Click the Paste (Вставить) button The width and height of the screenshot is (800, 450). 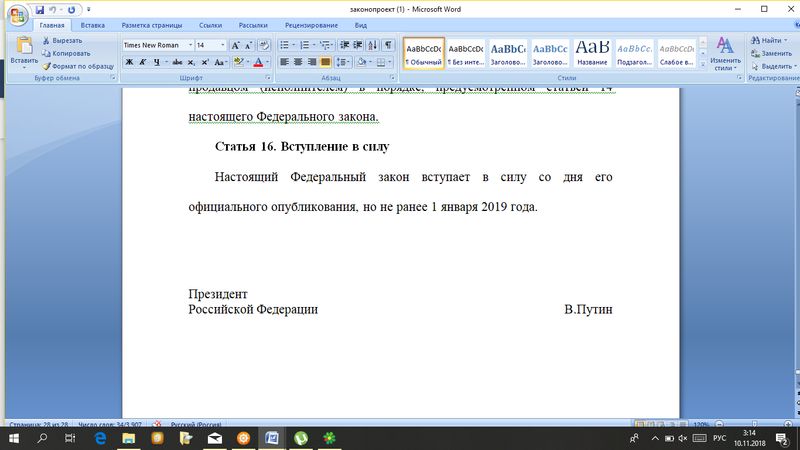(x=24, y=50)
